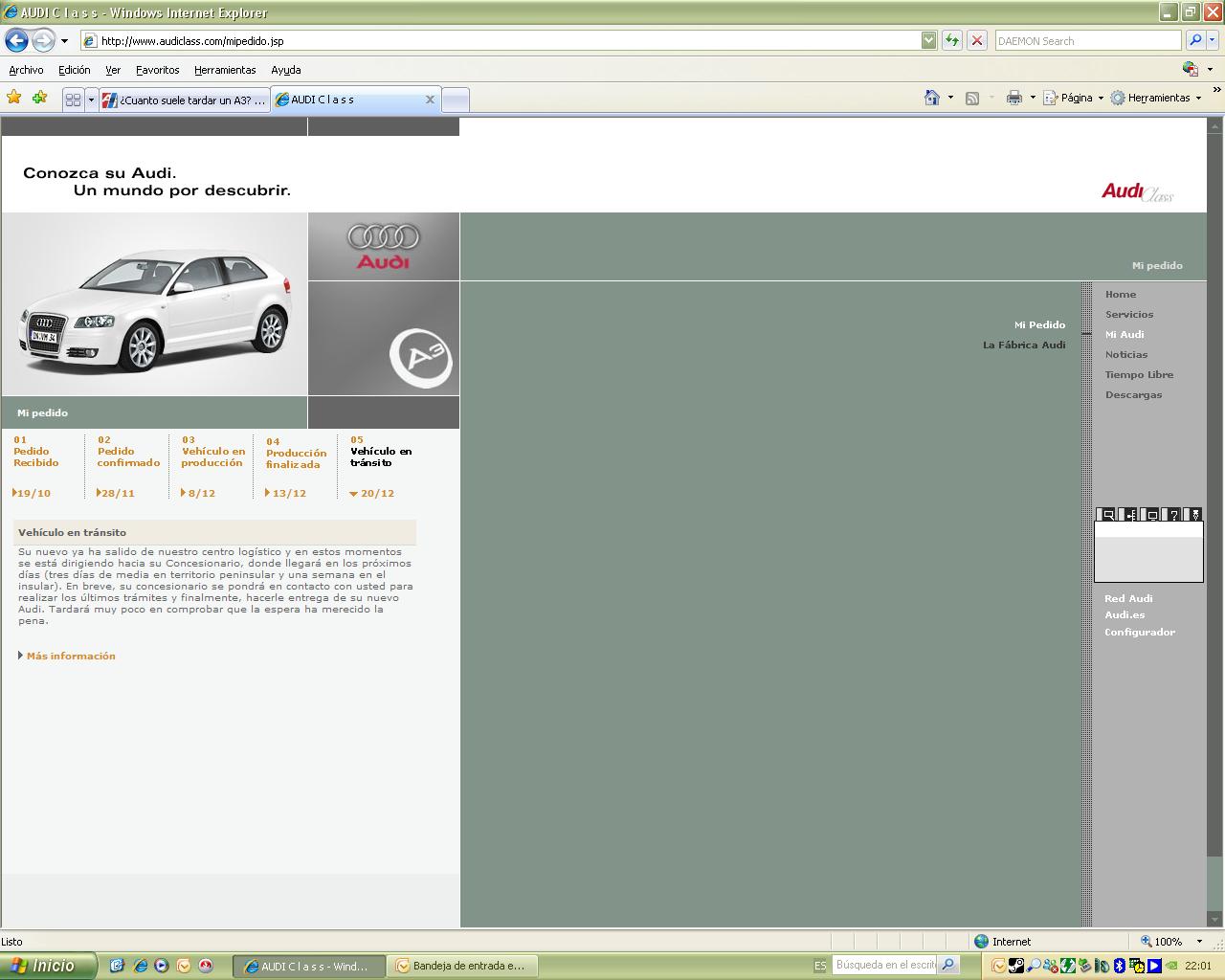Screen dimensions: 1225x980
Task: Open the Quick Tabs list dropdown arrow
Action: (x=91, y=100)
